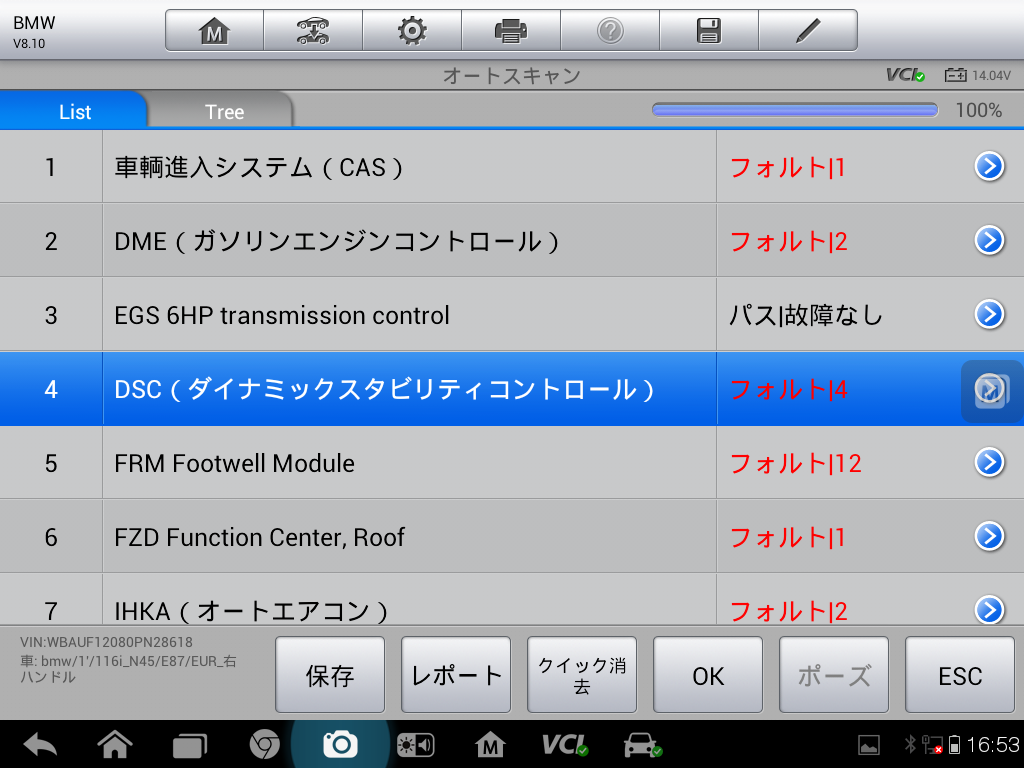
Task: Open the gallery image icon in system tray
Action: coord(869,744)
